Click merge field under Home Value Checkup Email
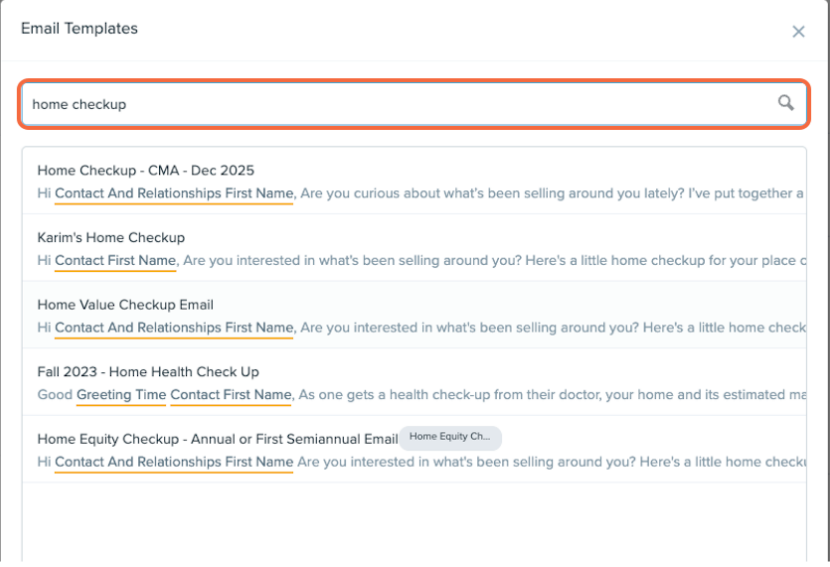This screenshot has width=830, height=567. (174, 328)
